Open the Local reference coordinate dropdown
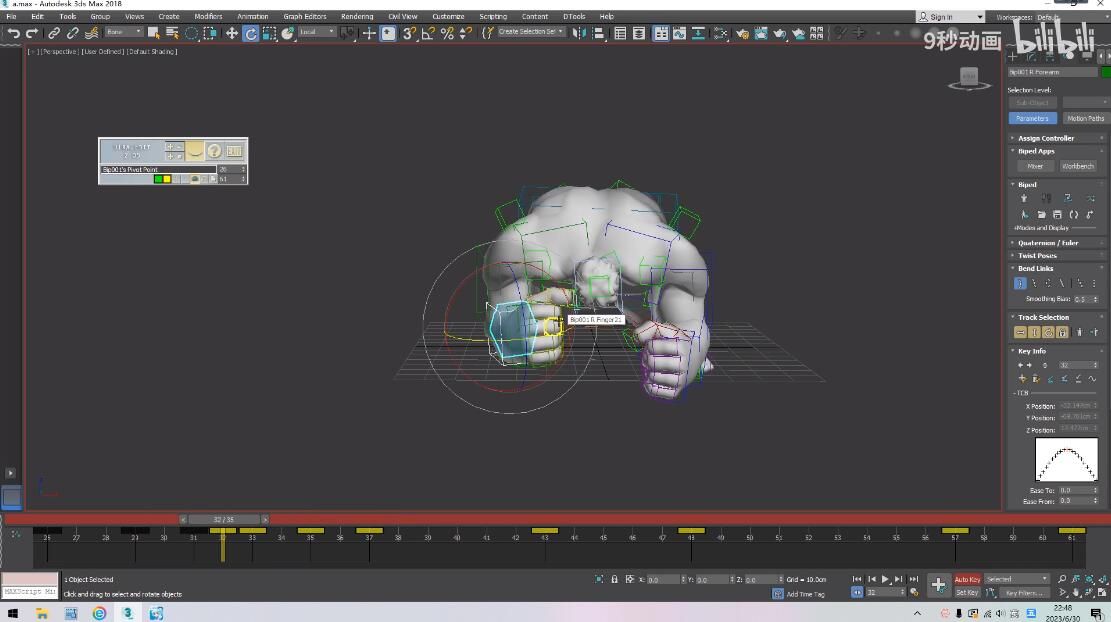Screen dimensions: 1111x622 [317, 32]
